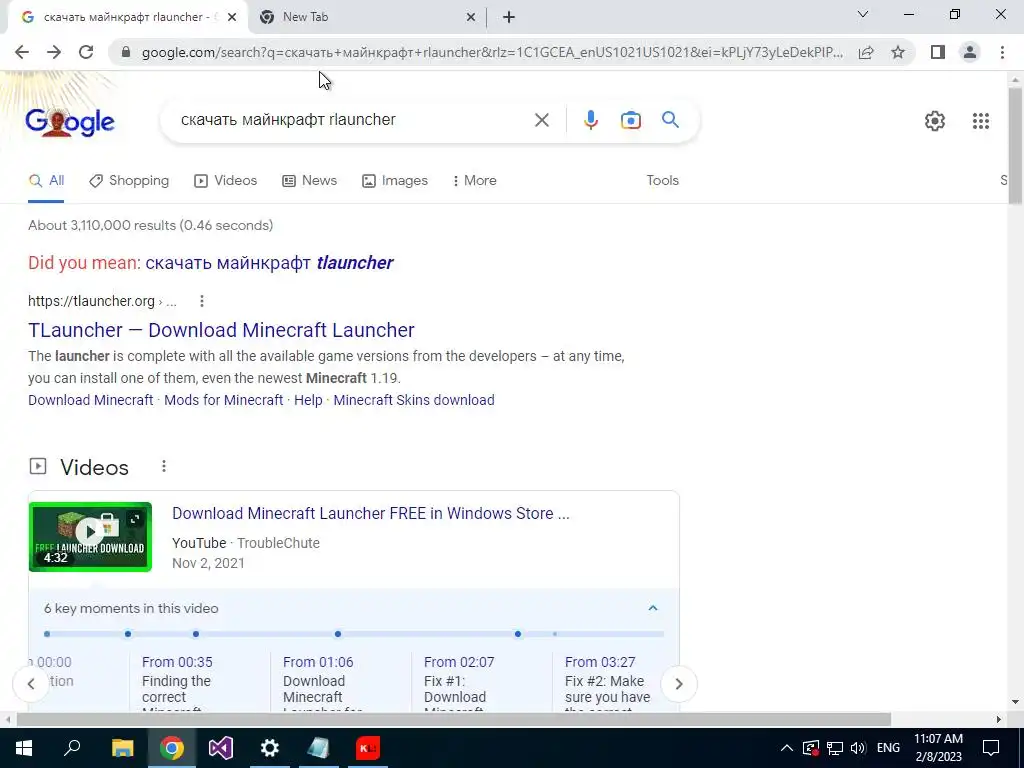Open the tab search chevron in title bar
The image size is (1024, 768).
(863, 14)
